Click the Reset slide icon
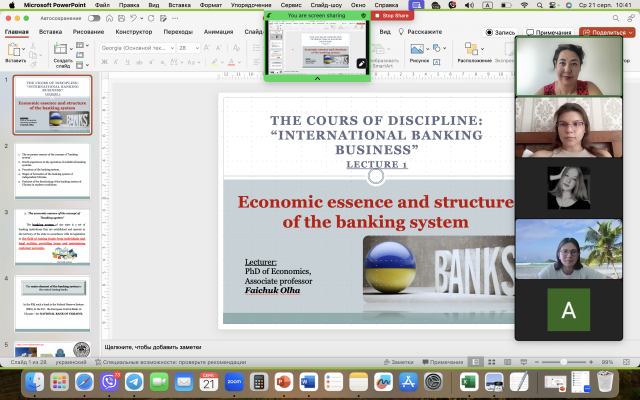 pyautogui.click(x=80, y=55)
